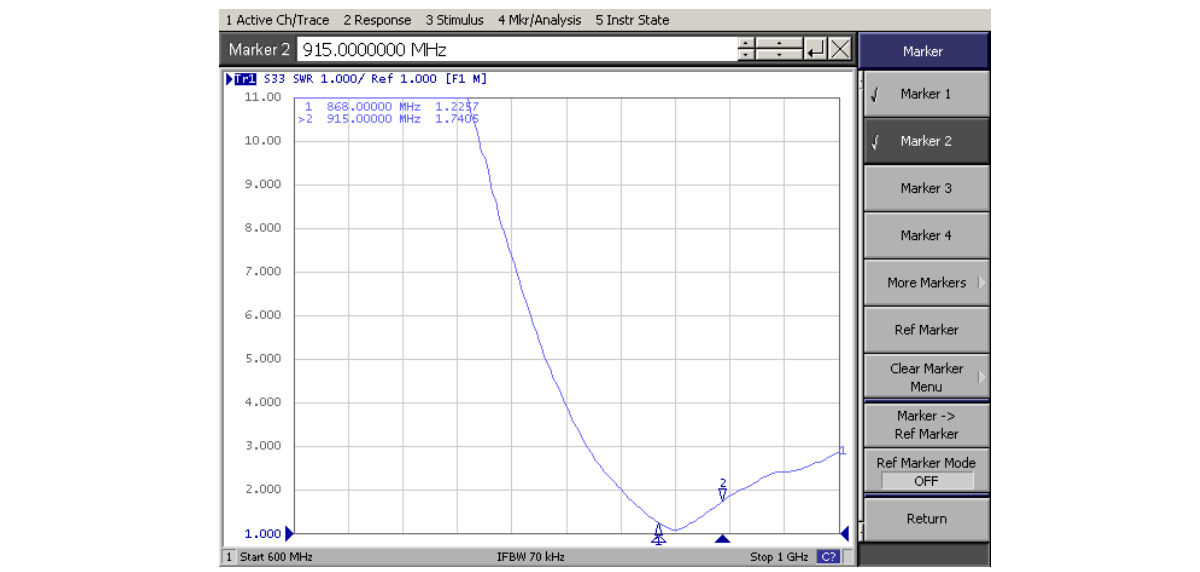
Task: Click the Enter arrow icon in entry bar
Action: click(x=816, y=49)
